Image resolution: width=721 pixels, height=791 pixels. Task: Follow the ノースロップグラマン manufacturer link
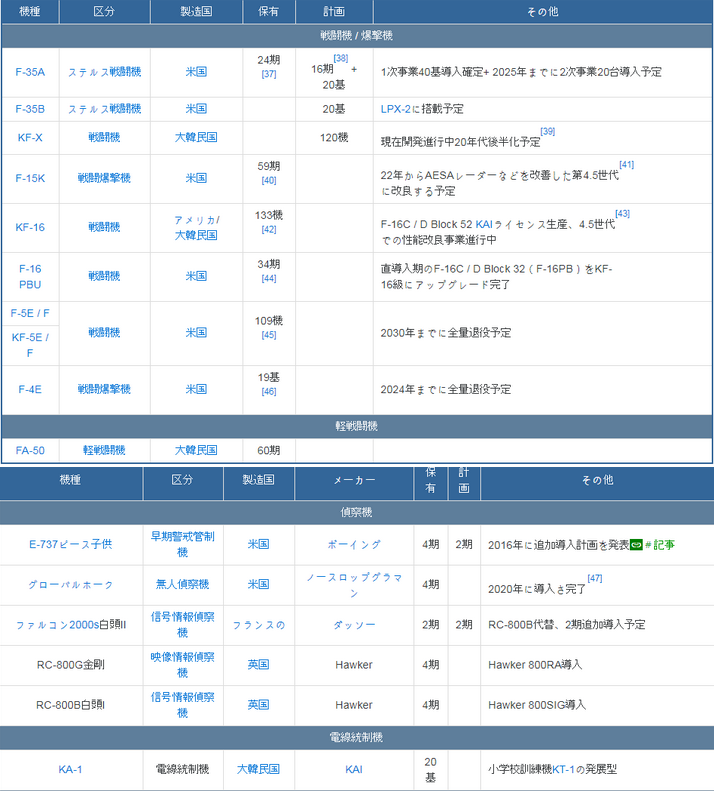point(354,585)
